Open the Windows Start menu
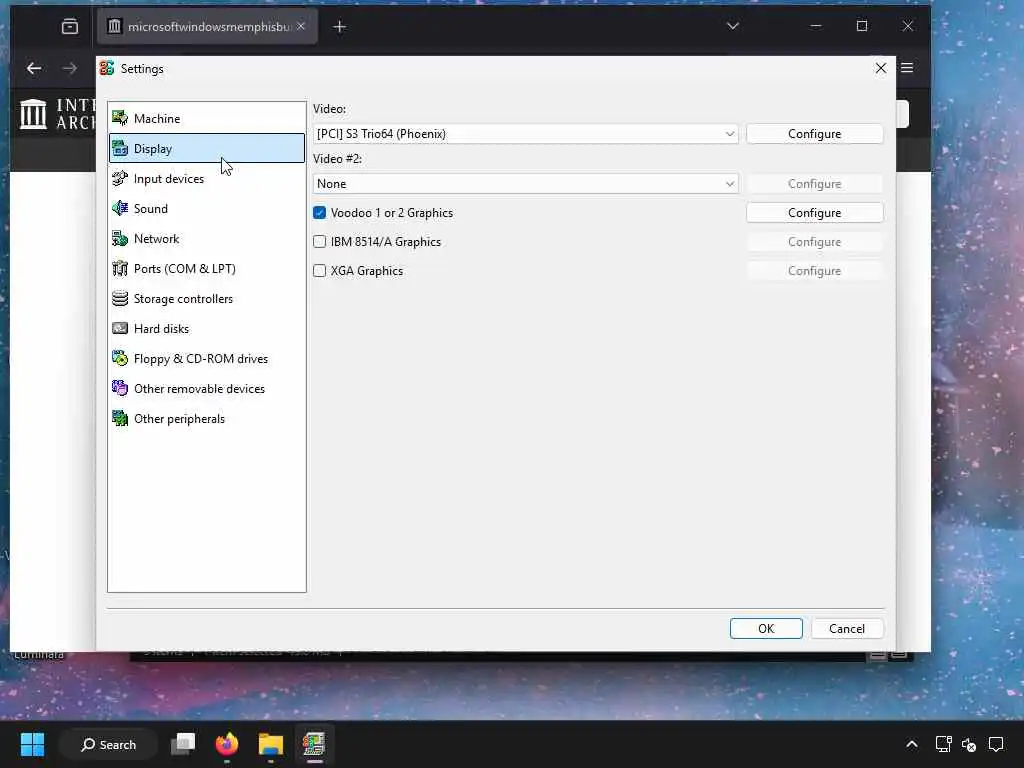This screenshot has height=768, width=1024. 33,744
